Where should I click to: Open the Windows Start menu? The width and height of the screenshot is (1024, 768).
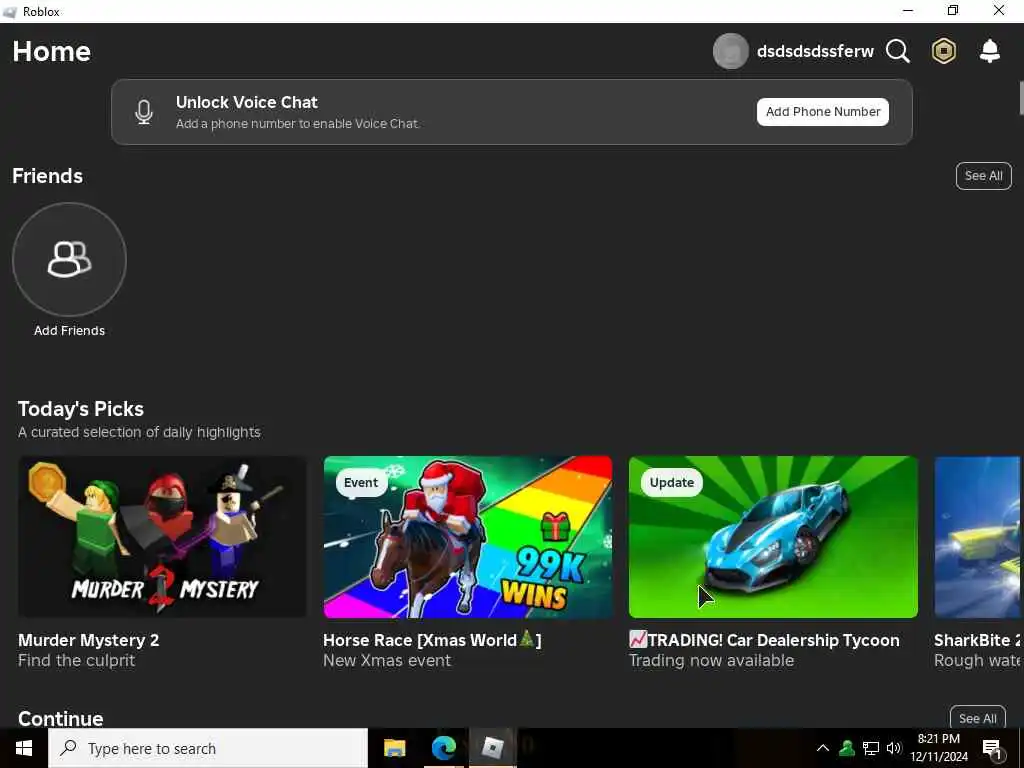point(24,748)
